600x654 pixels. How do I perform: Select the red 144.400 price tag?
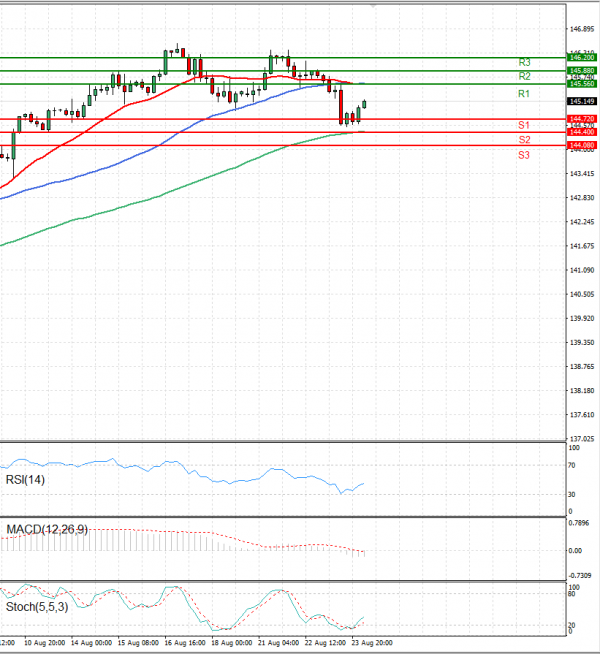(x=582, y=132)
